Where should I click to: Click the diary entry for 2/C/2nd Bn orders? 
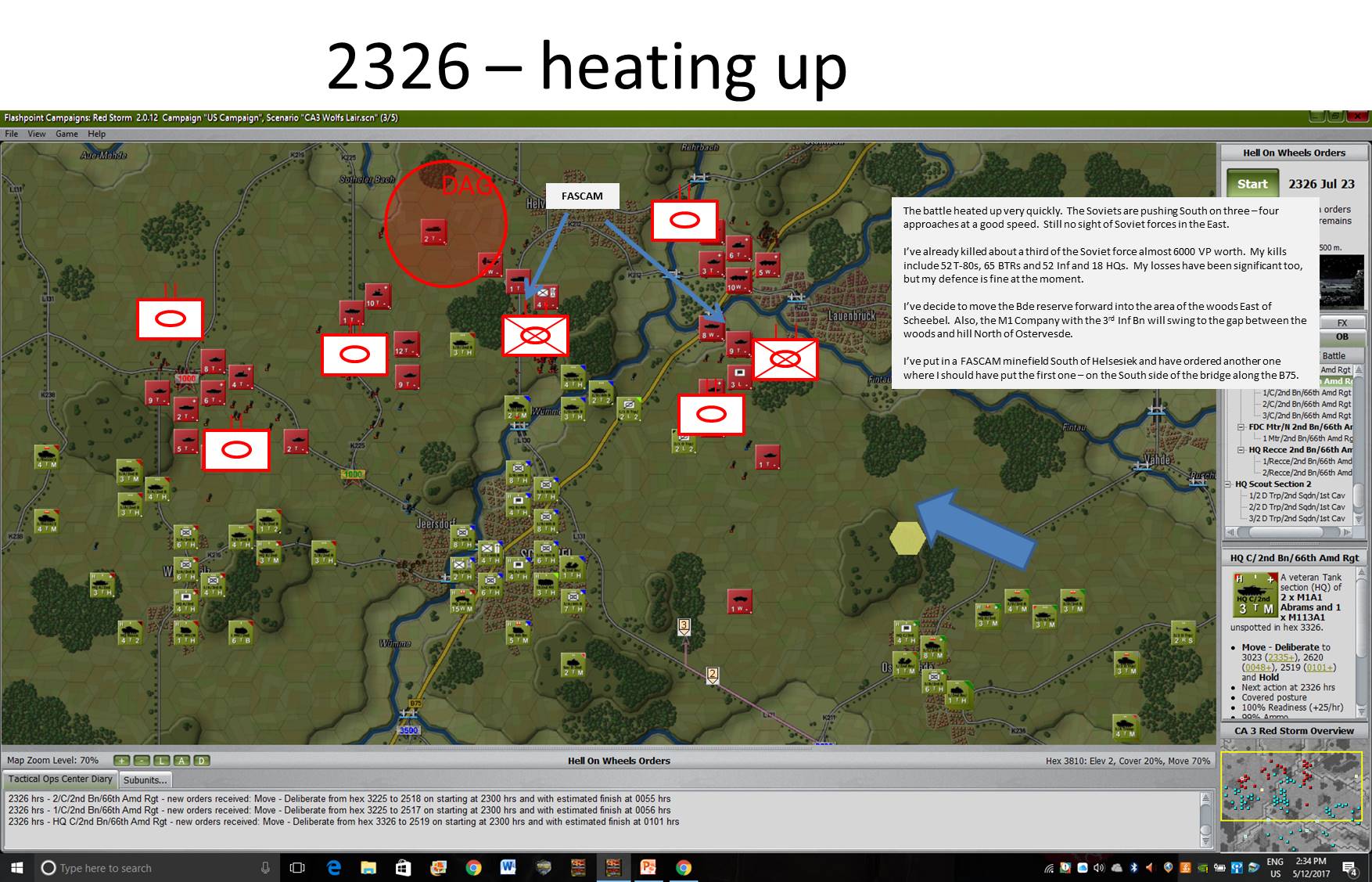pos(339,799)
